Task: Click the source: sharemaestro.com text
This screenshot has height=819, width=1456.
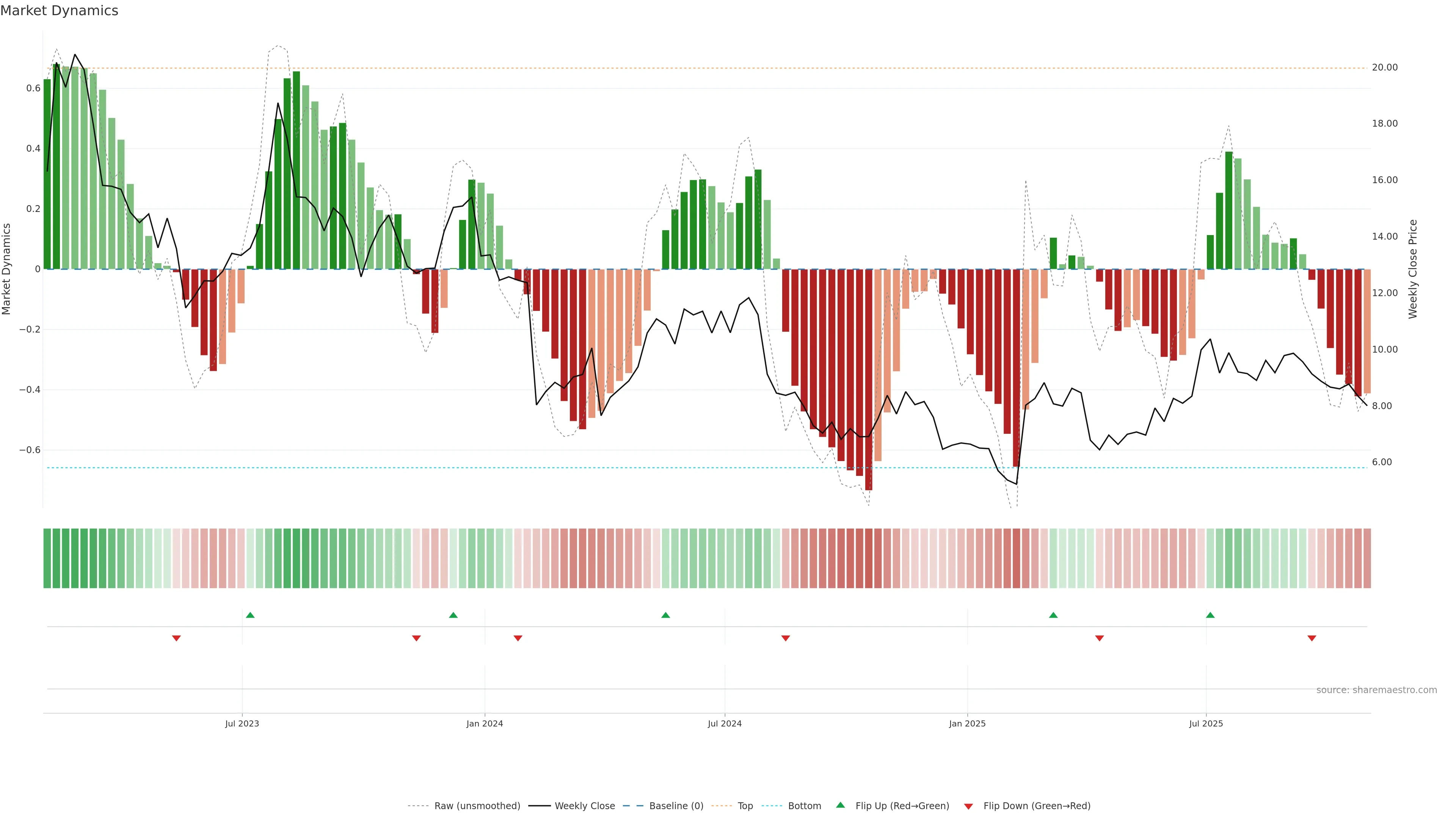Action: pos(1376,690)
